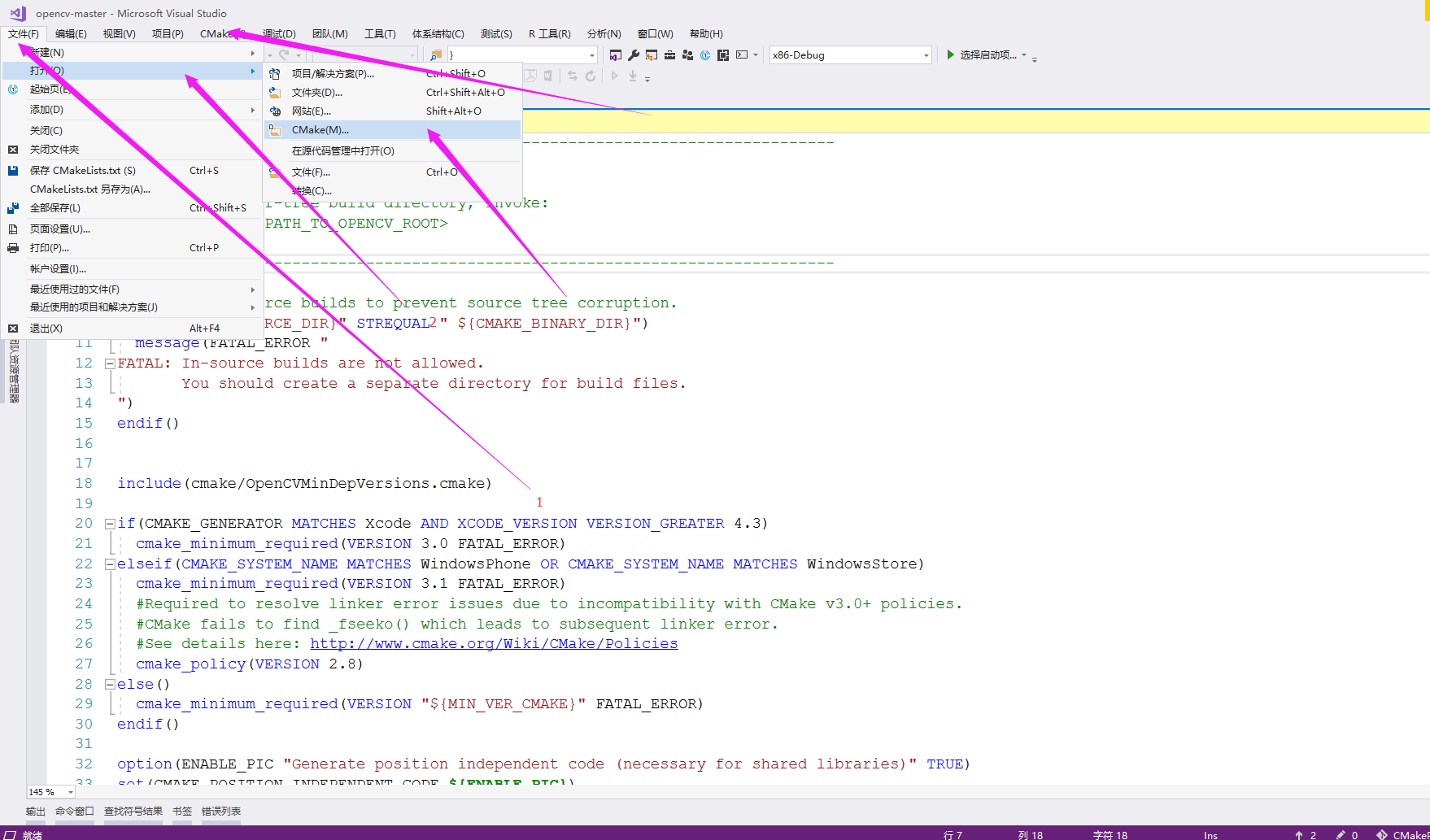Viewport: 1430px width, 840px height.
Task: Expand the 选择启动项 dropdown arrow
Action: point(1023,54)
